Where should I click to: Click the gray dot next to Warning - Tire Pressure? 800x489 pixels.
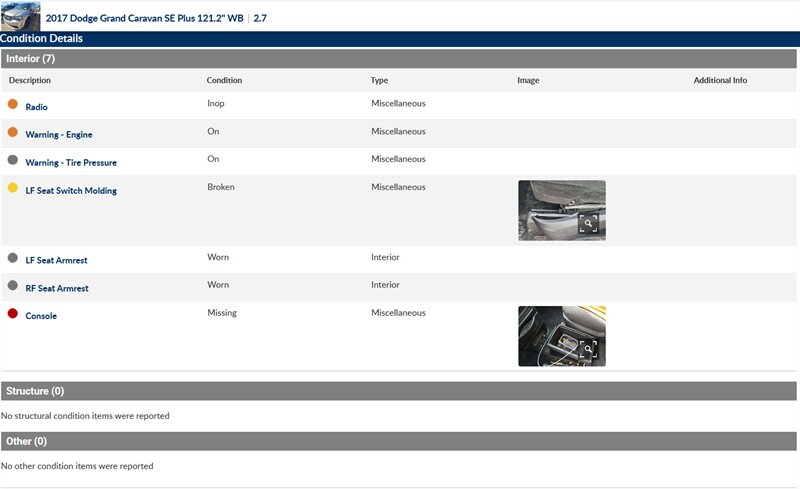tap(13, 160)
